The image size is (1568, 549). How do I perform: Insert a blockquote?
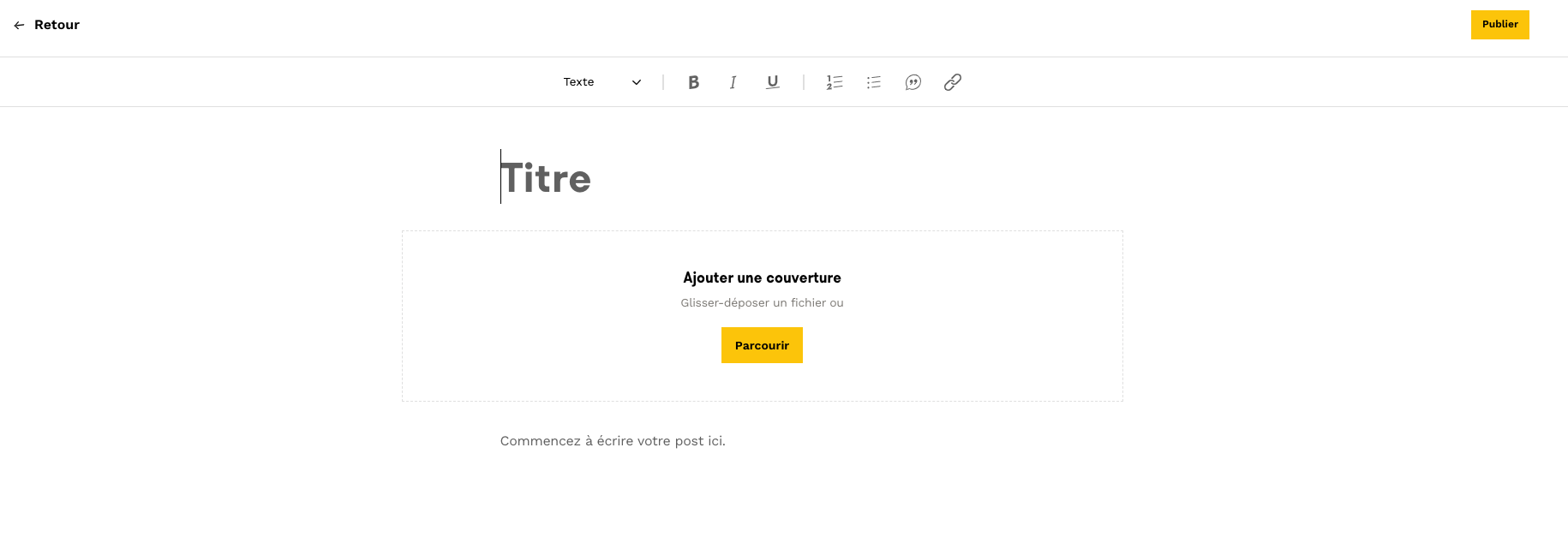[x=913, y=82]
